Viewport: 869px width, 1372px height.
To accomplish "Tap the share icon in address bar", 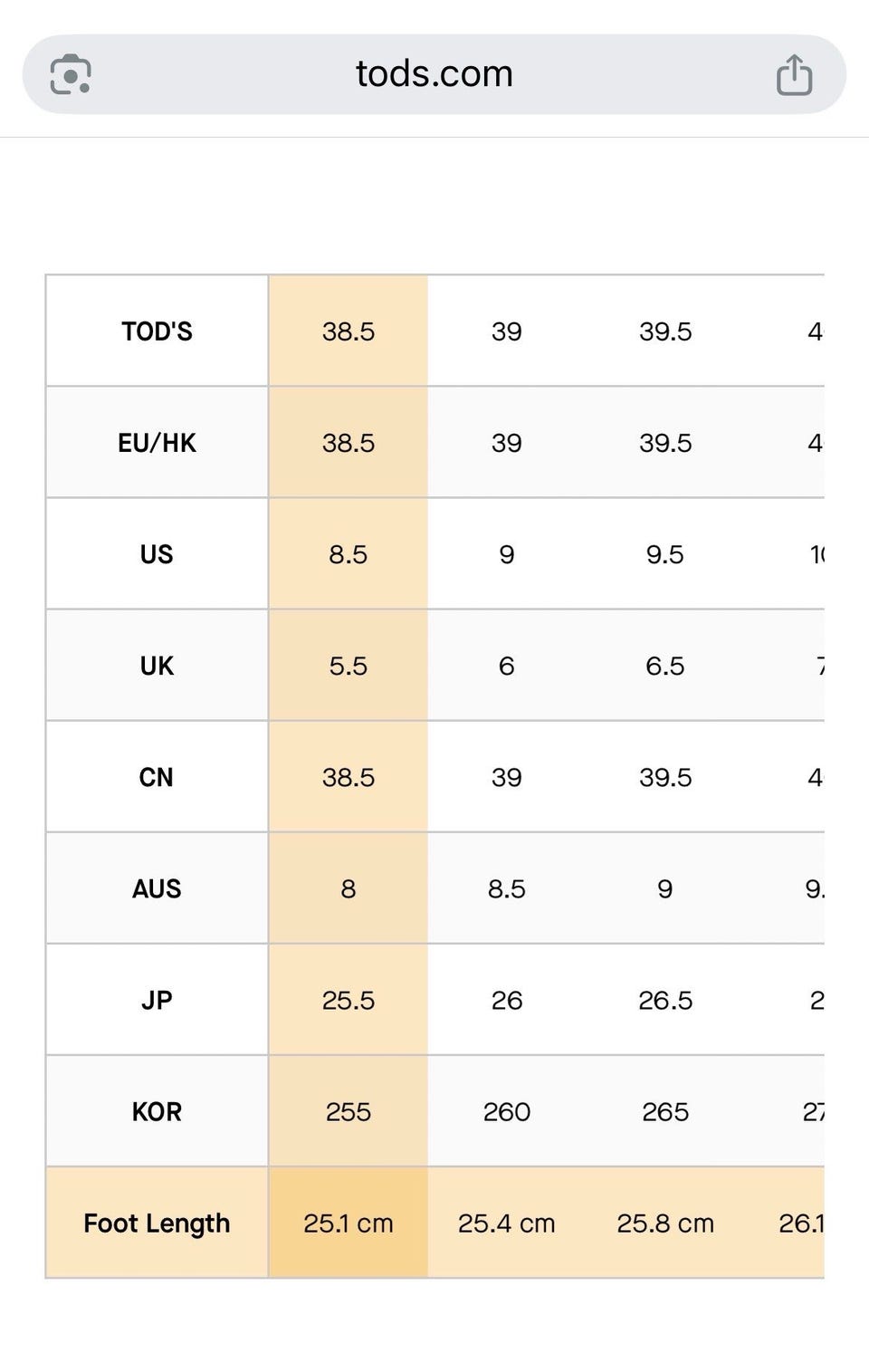I will (794, 74).
